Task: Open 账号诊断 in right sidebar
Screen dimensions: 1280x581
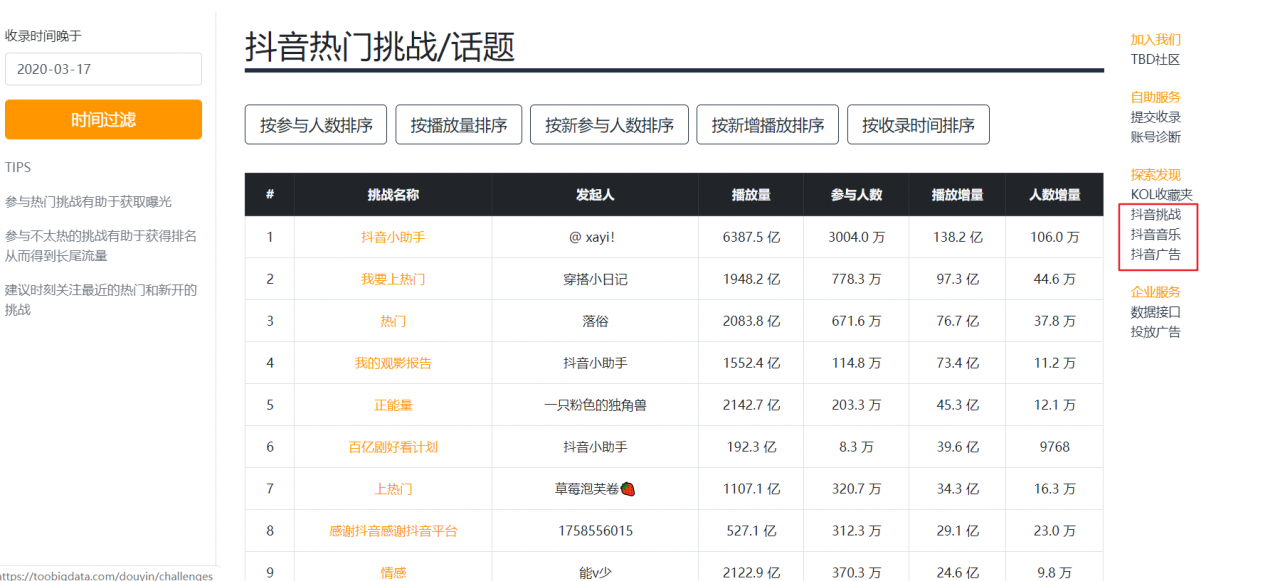Action: (x=1155, y=137)
